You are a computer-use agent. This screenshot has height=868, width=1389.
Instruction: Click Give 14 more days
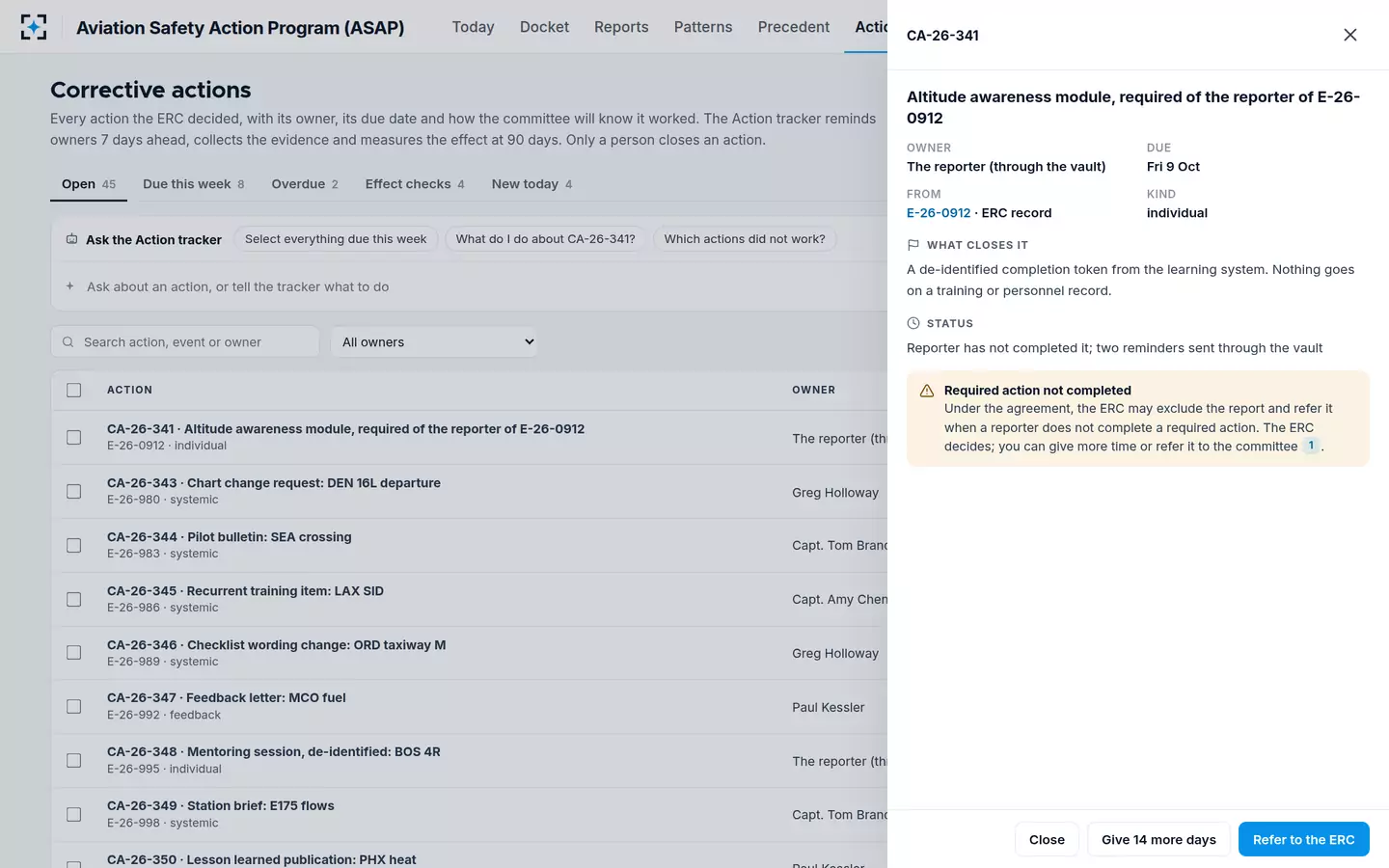click(x=1158, y=840)
